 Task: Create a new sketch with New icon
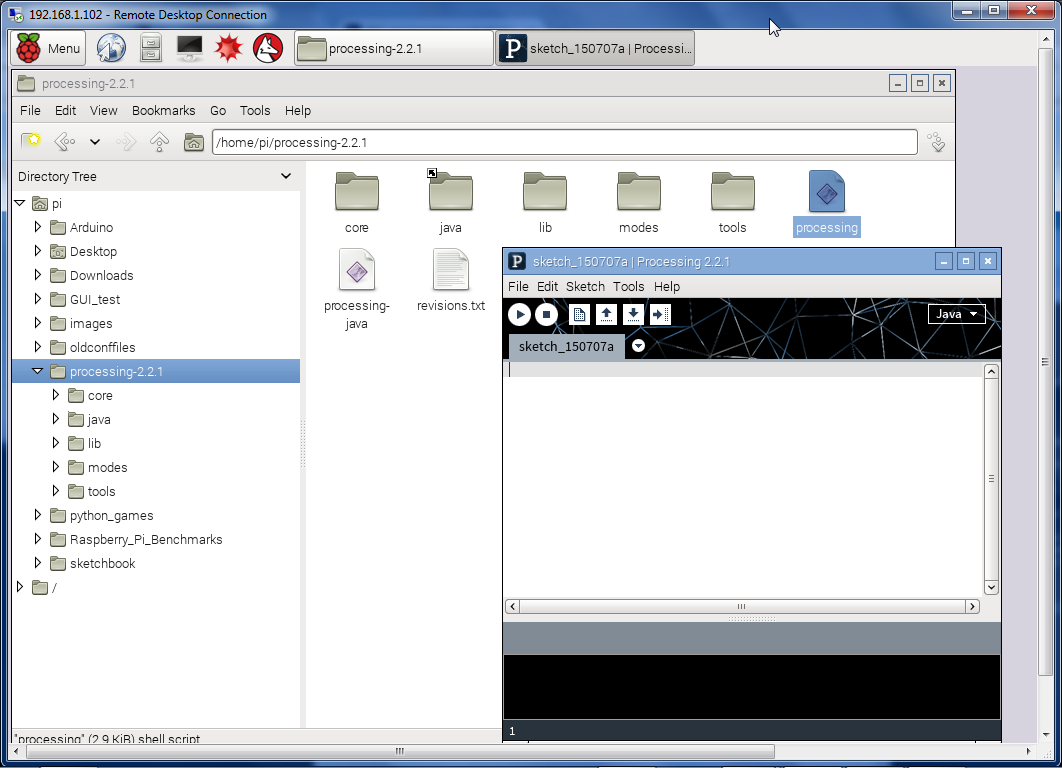point(579,315)
